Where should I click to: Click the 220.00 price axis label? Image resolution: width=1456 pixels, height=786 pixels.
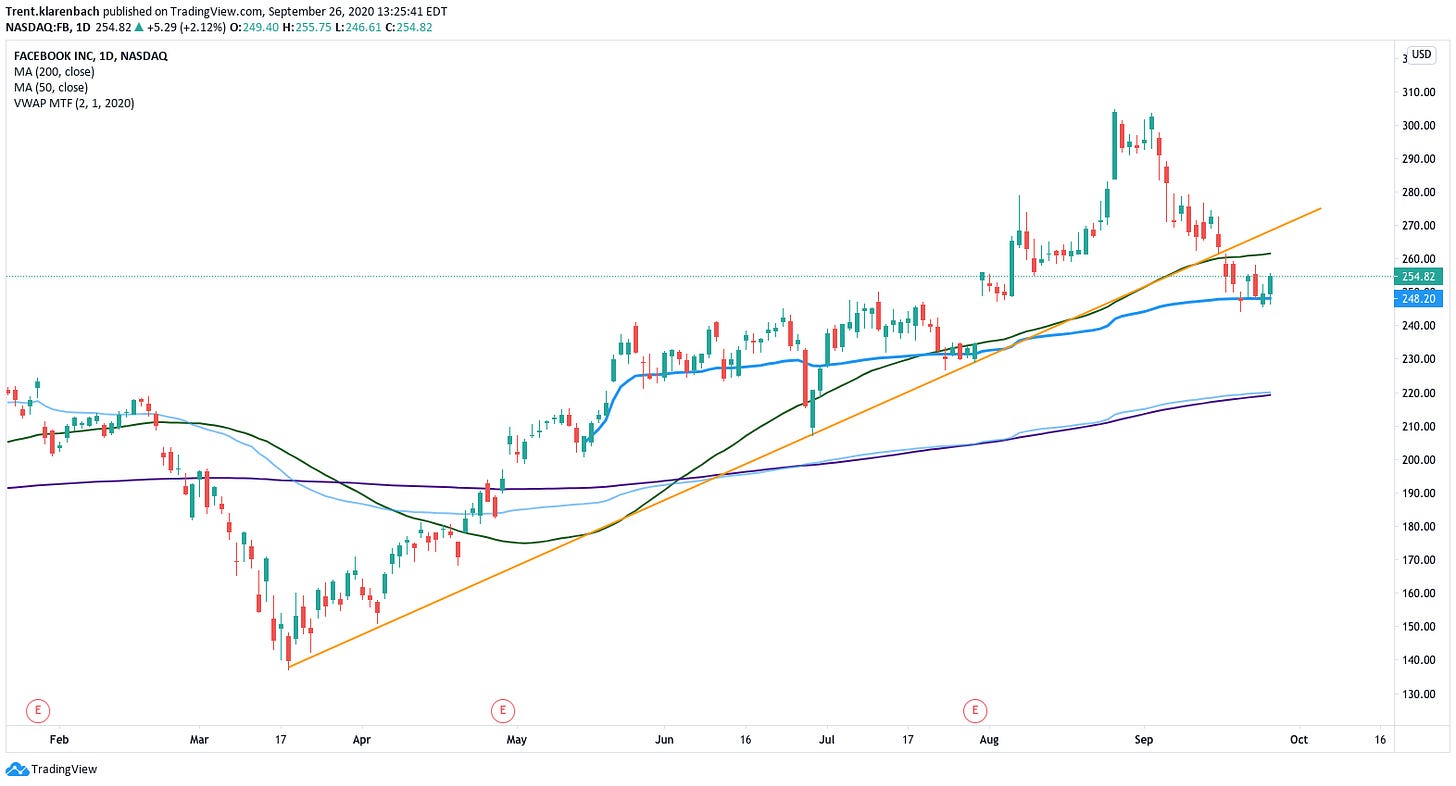click(x=1421, y=393)
